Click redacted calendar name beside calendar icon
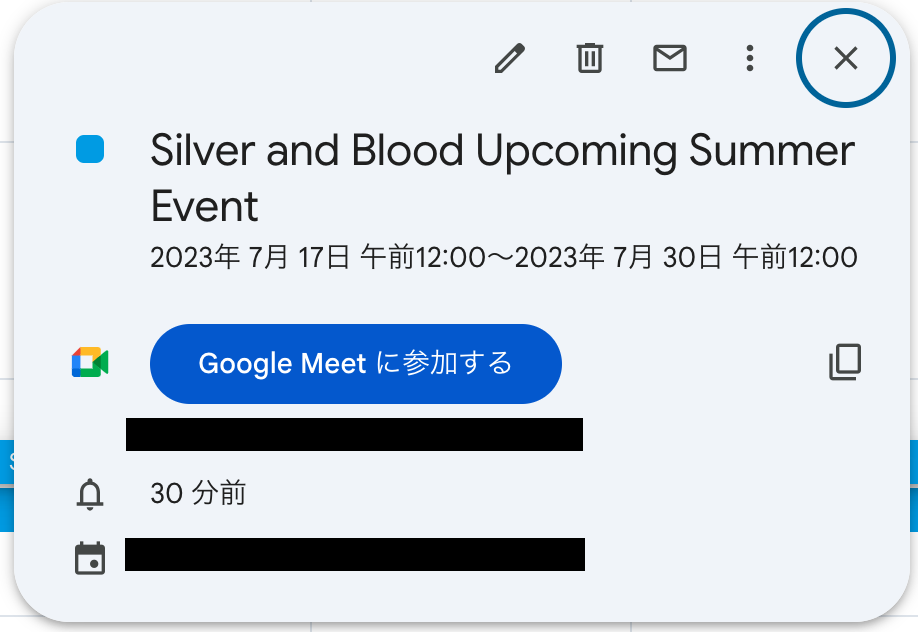Image resolution: width=918 pixels, height=632 pixels. pos(354,554)
